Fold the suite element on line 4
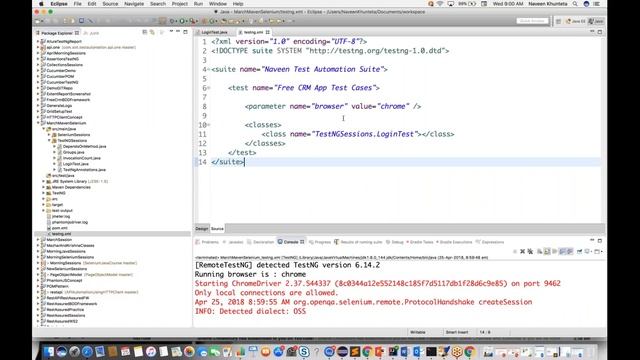 point(209,69)
